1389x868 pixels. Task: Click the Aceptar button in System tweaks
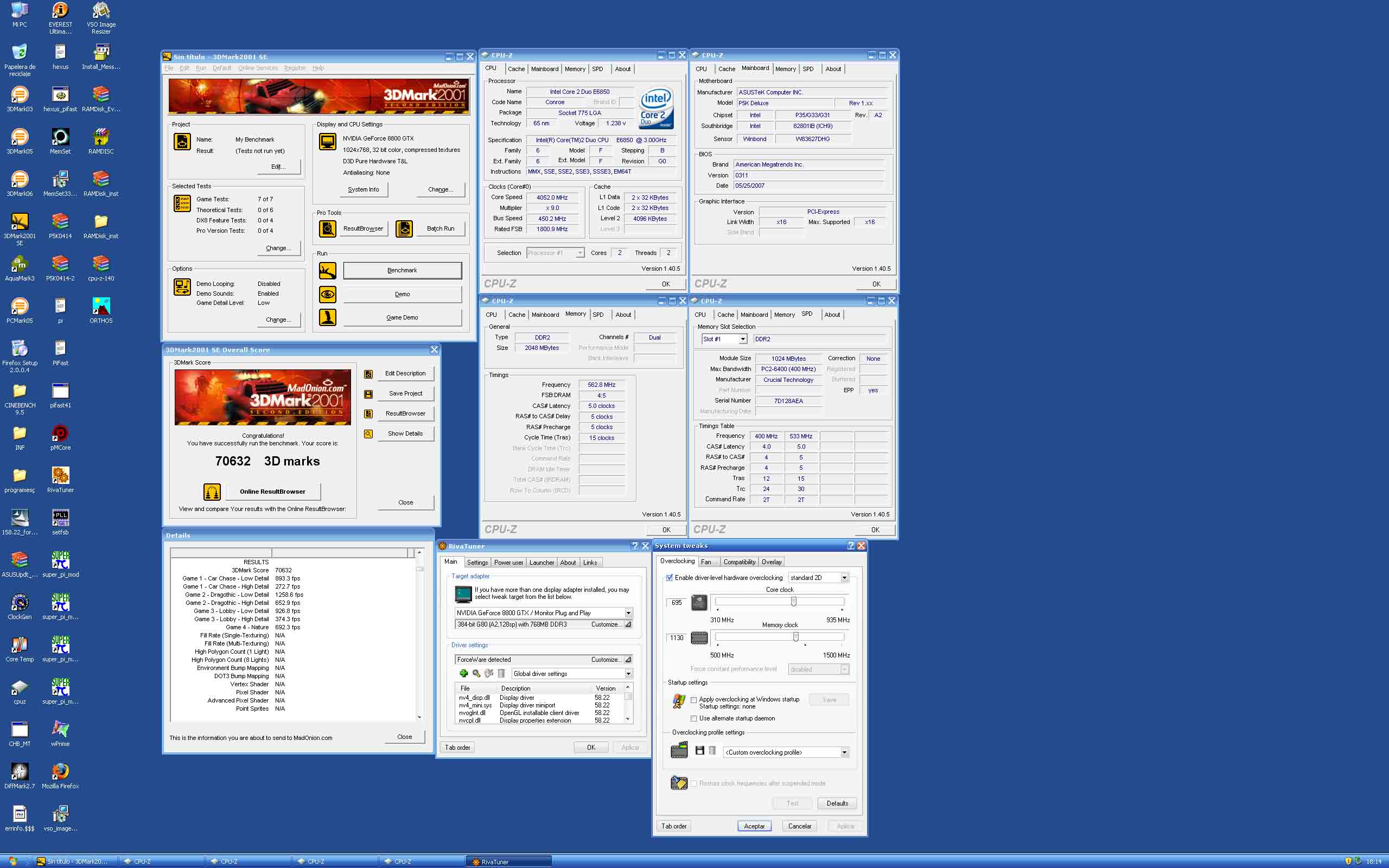click(754, 826)
